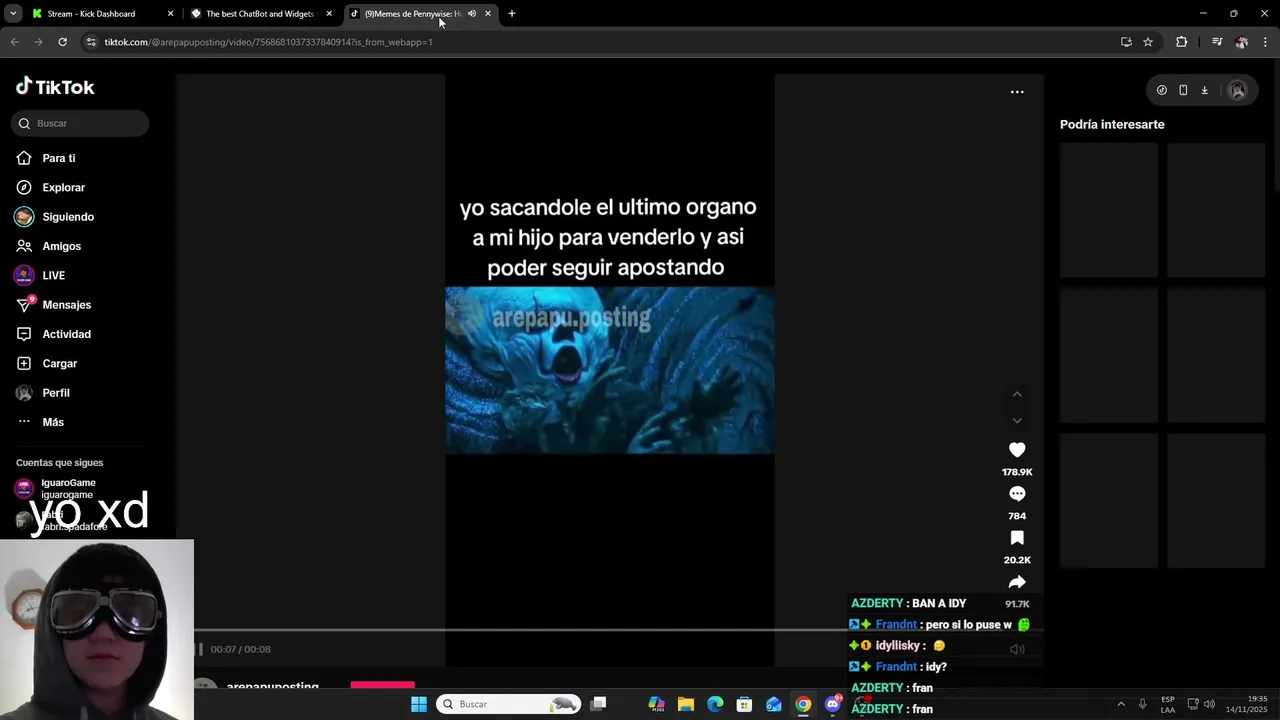Click the Cargar plus icon

[24, 363]
